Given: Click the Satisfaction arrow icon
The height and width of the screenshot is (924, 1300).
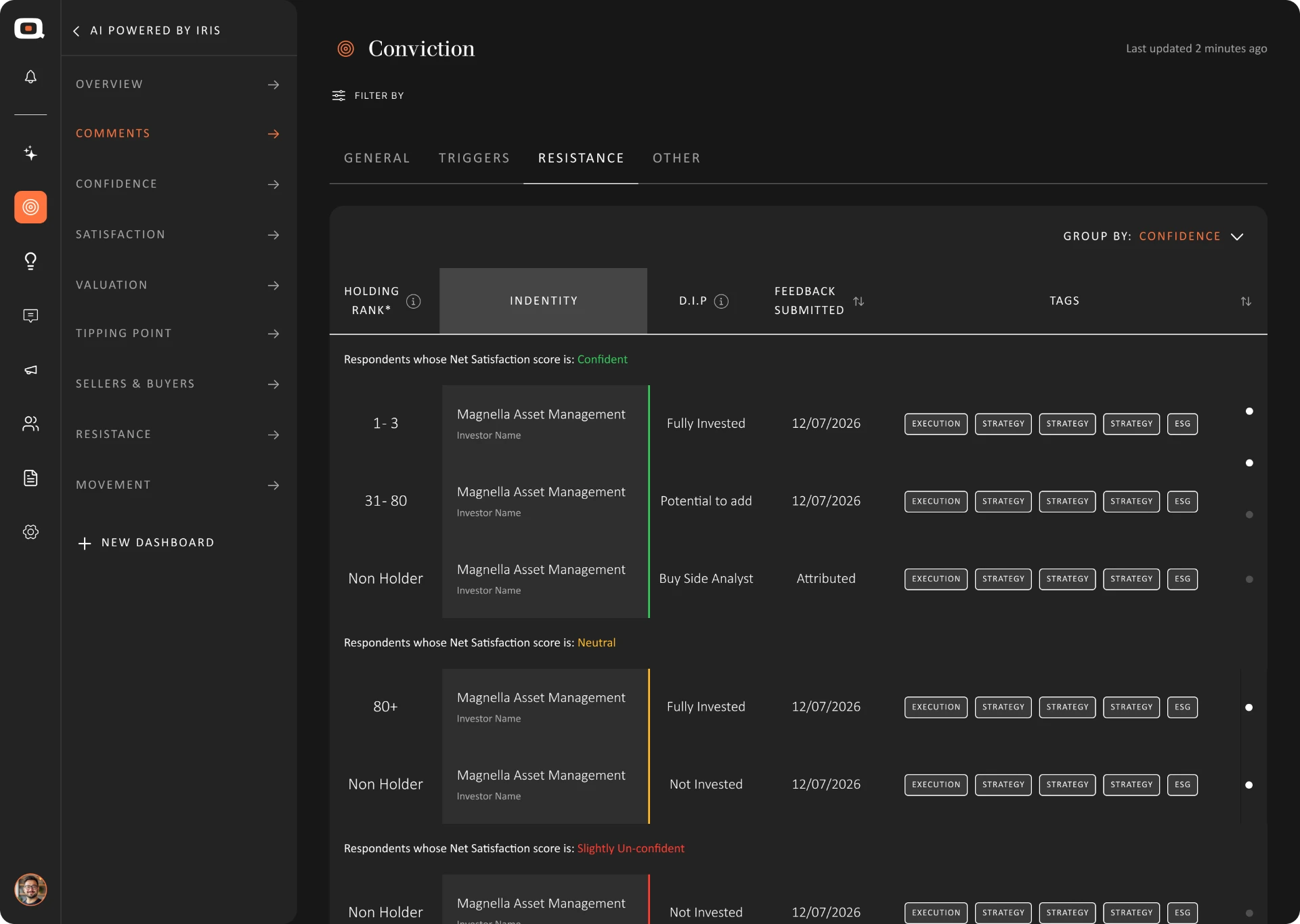Looking at the screenshot, I should click(274, 235).
